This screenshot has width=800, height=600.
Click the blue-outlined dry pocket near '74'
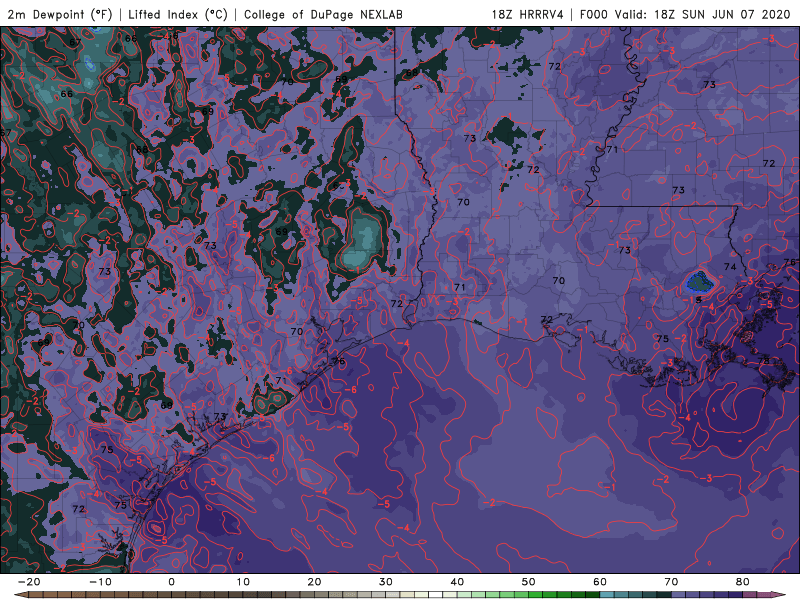[x=698, y=283]
